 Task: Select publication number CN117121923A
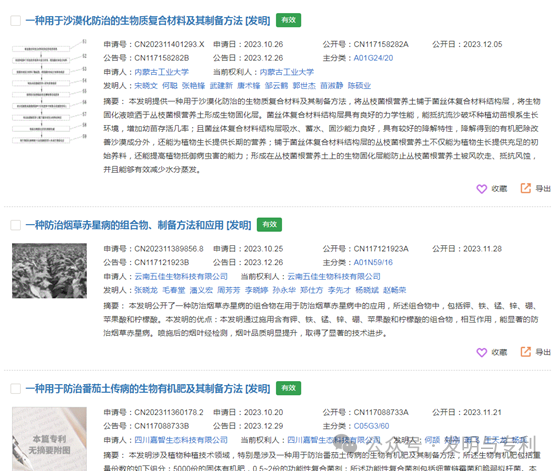(381, 249)
